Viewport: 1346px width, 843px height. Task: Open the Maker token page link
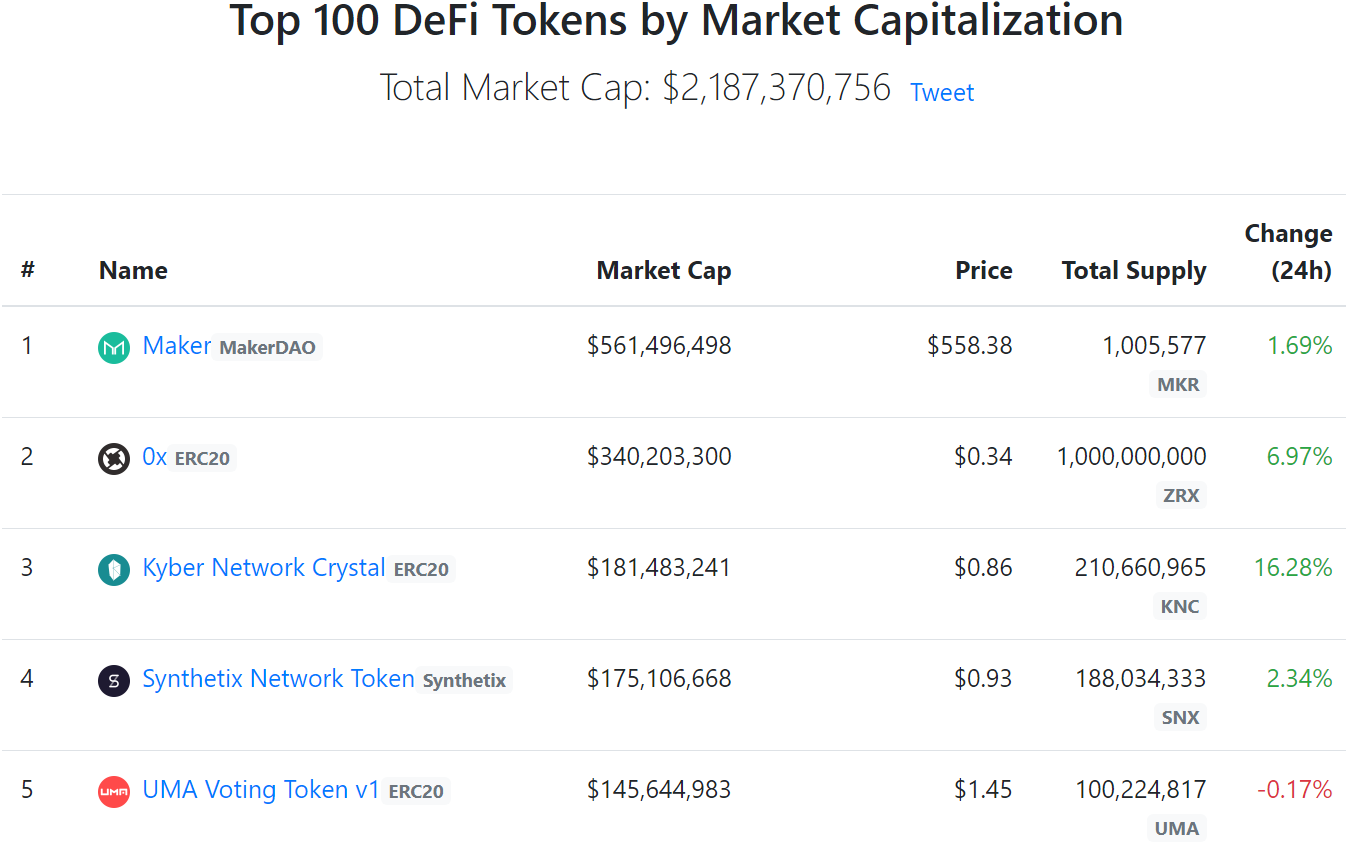point(177,346)
